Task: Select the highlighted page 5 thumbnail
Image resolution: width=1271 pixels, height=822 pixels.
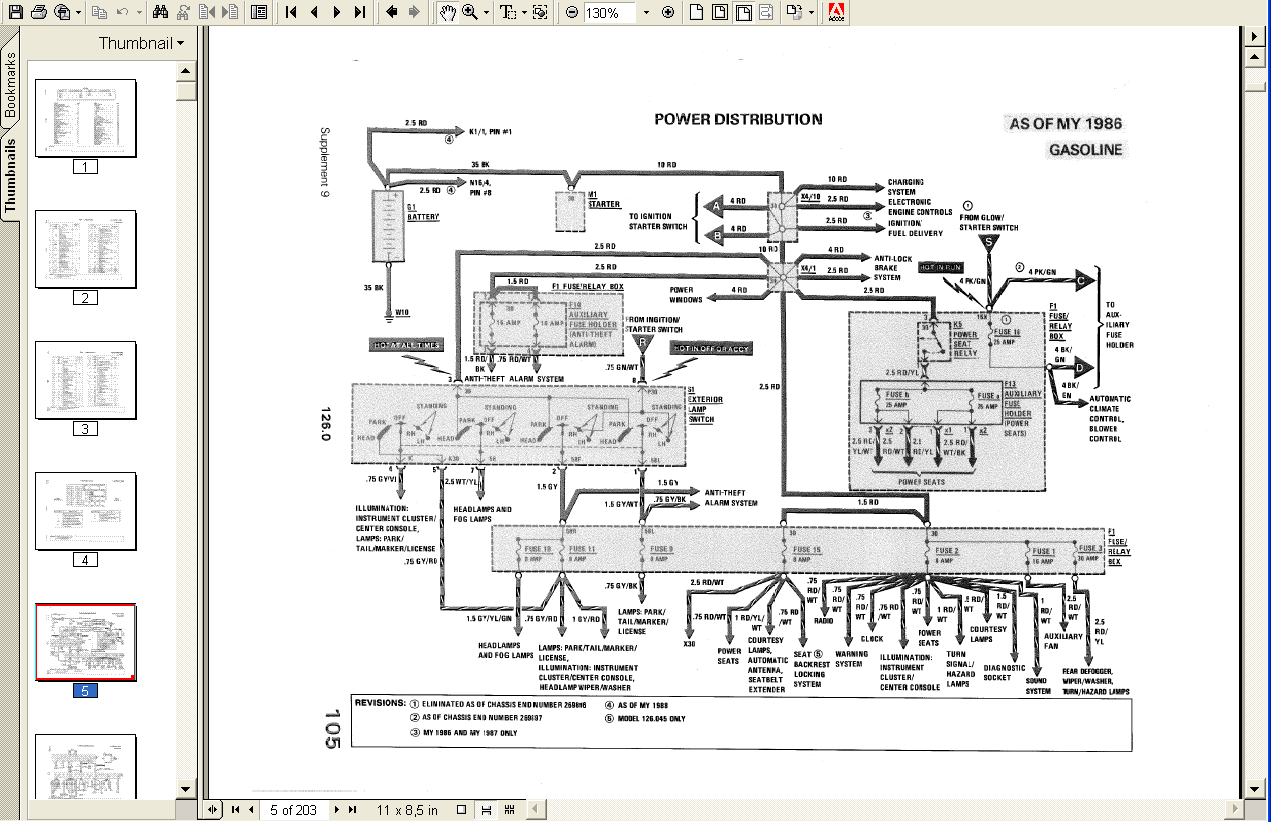Action: point(86,642)
